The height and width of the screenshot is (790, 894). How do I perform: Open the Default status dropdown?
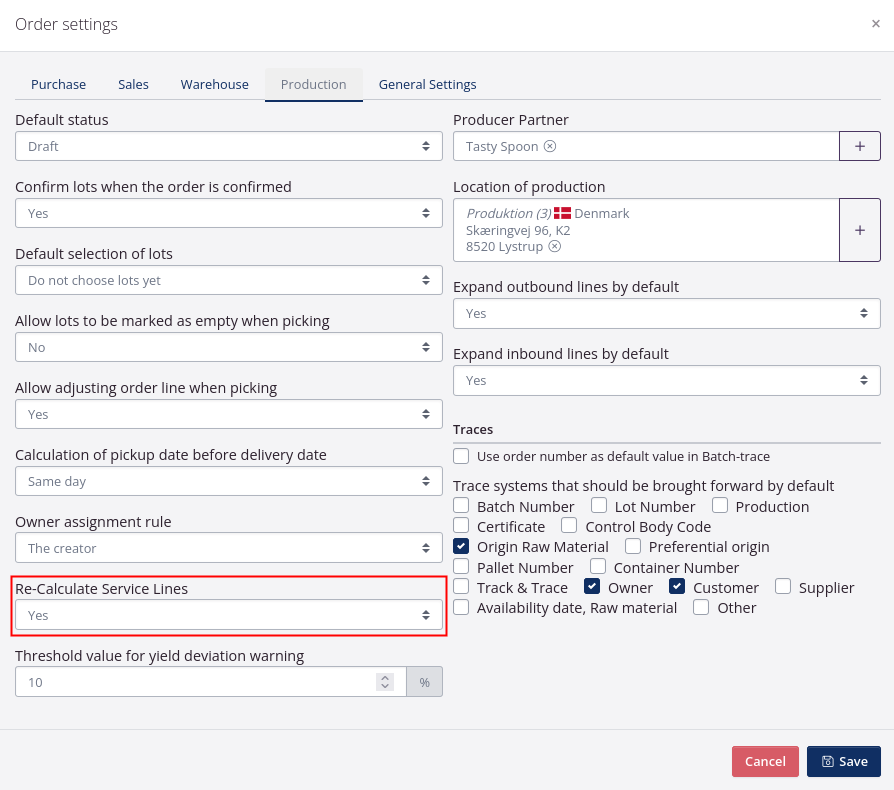point(228,146)
